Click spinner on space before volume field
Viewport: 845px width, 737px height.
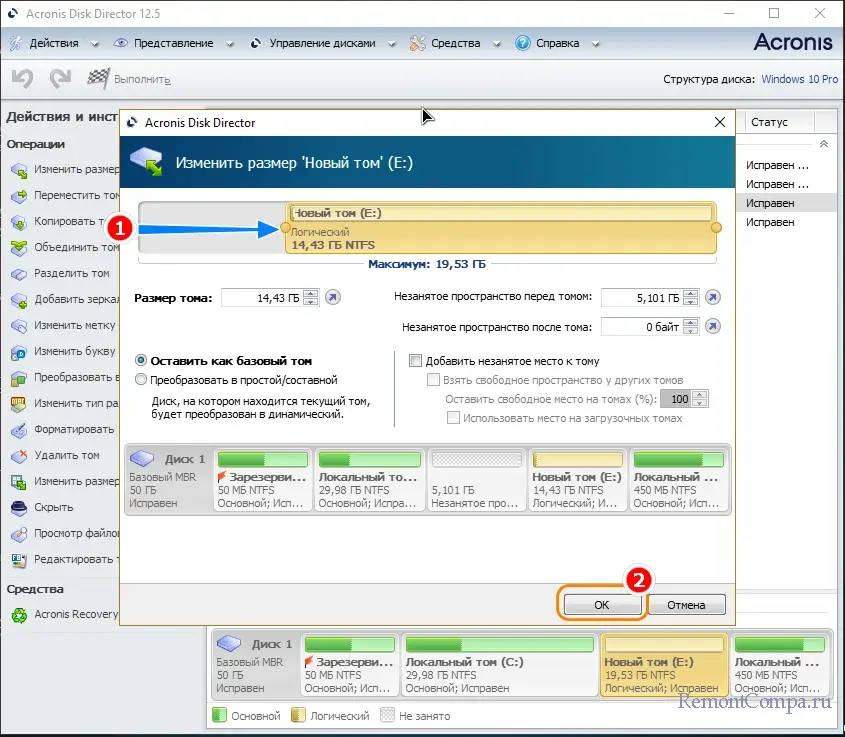(x=690, y=297)
